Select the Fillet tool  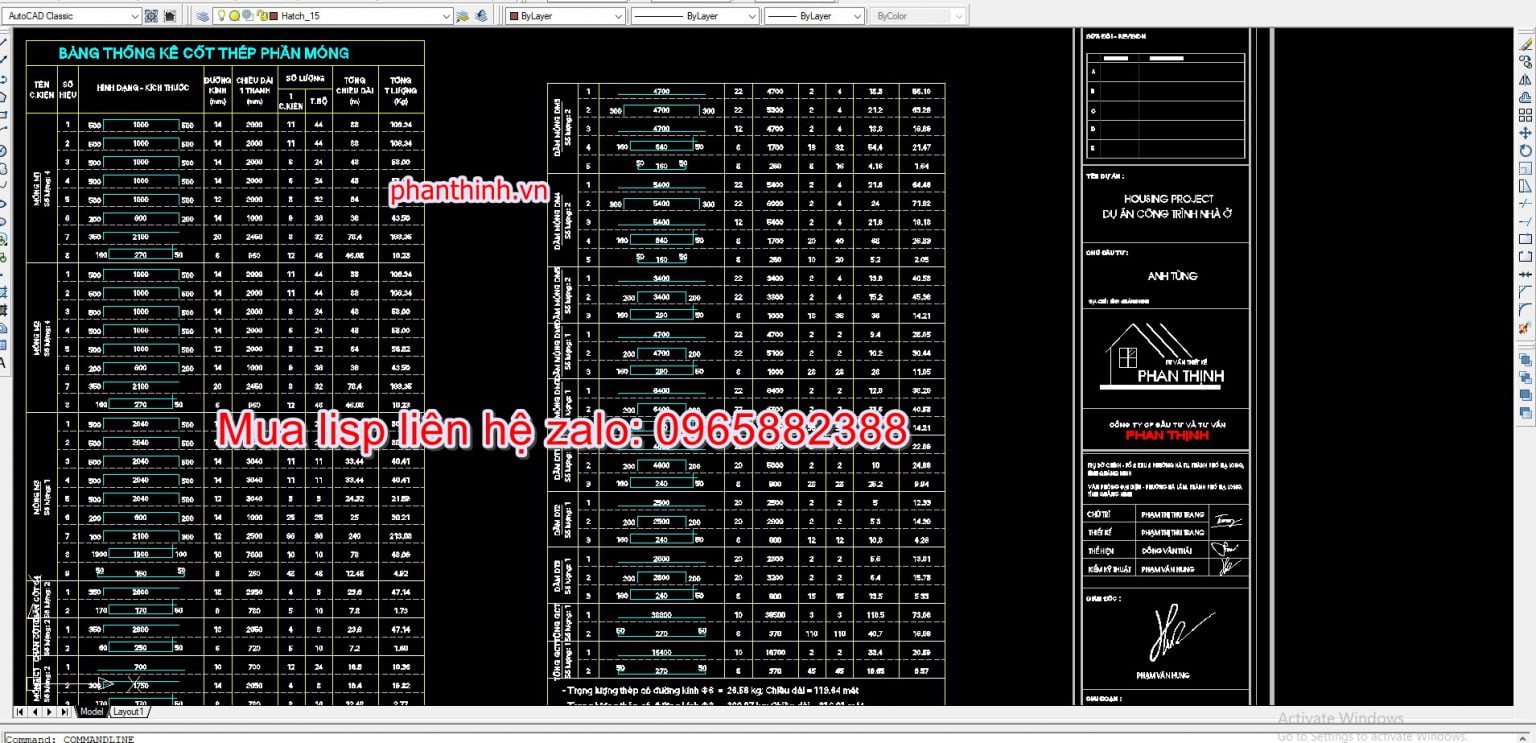(x=1525, y=309)
